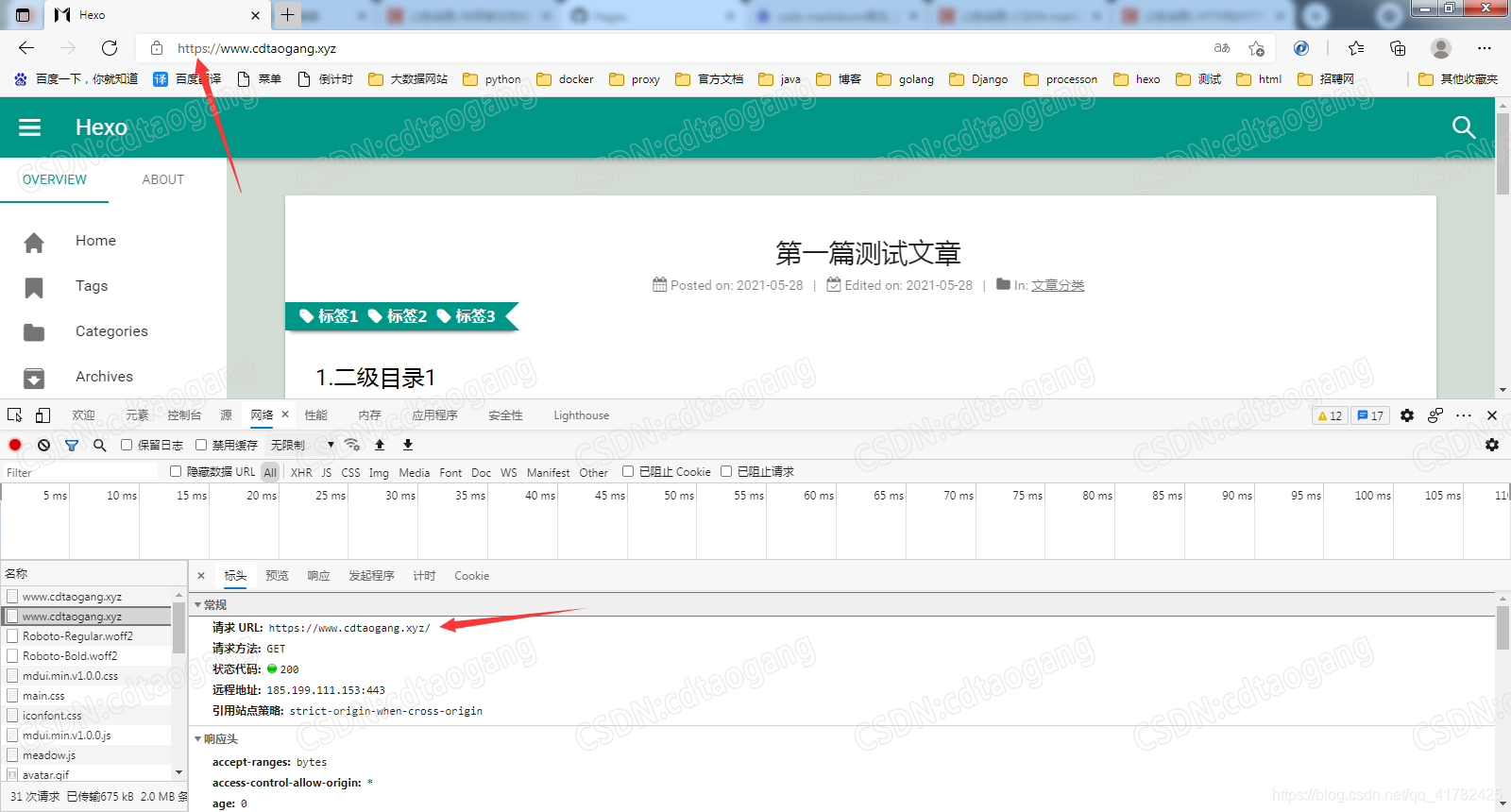
Task: Toggle hide data URLs checkbox
Action: [176, 471]
